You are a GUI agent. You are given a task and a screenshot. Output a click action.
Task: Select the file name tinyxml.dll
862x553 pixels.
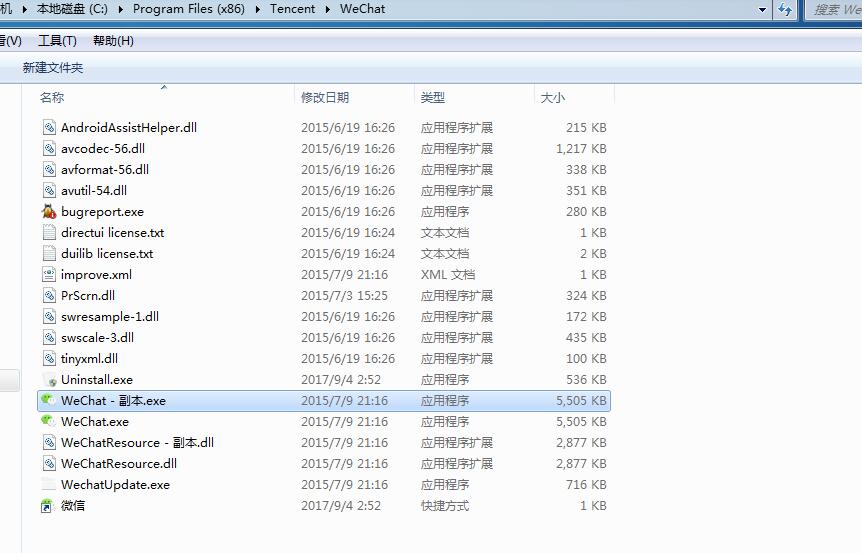coord(89,358)
